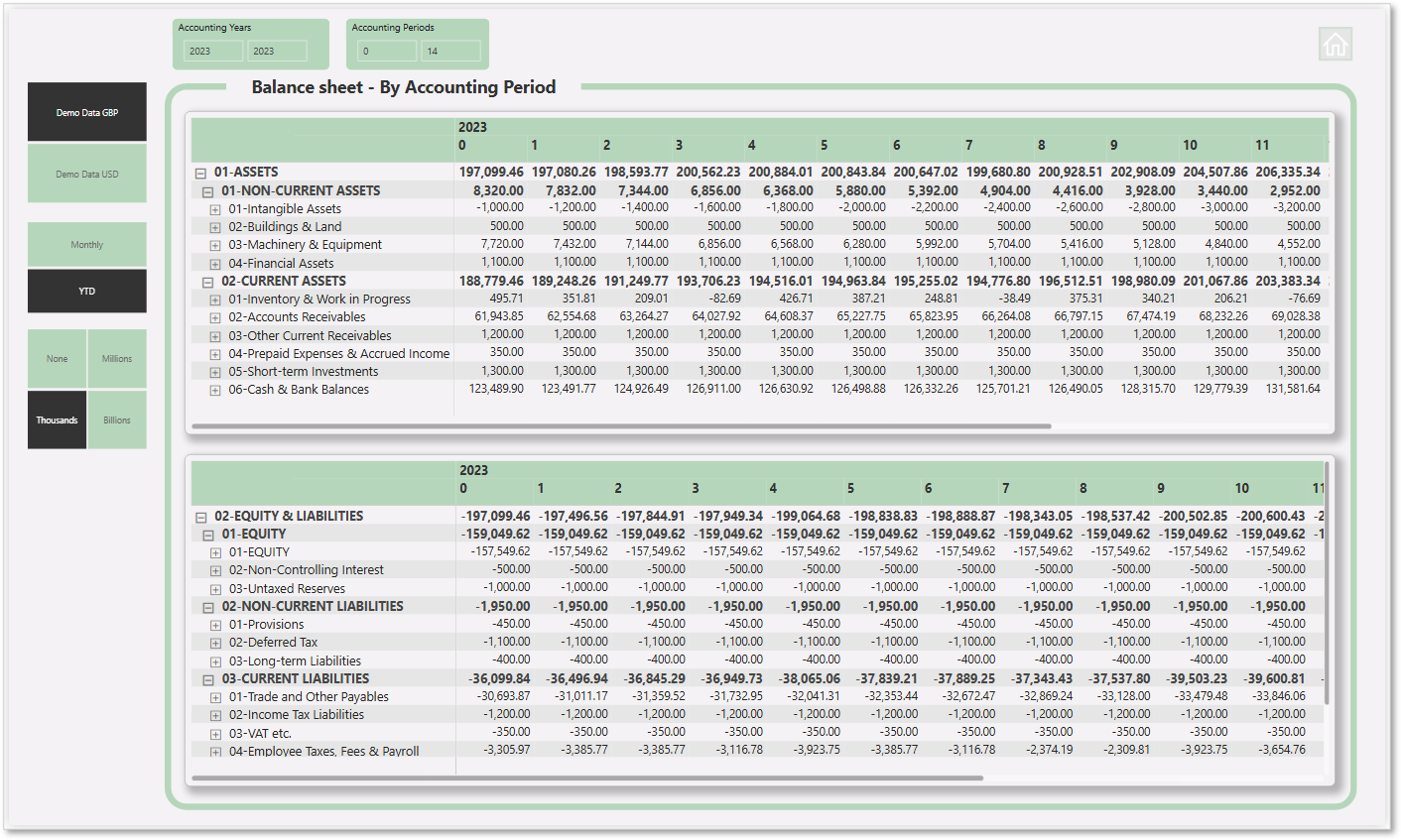Expand 01-Inventory & Work in Progress
This screenshot has width=1401, height=840.
[215, 300]
